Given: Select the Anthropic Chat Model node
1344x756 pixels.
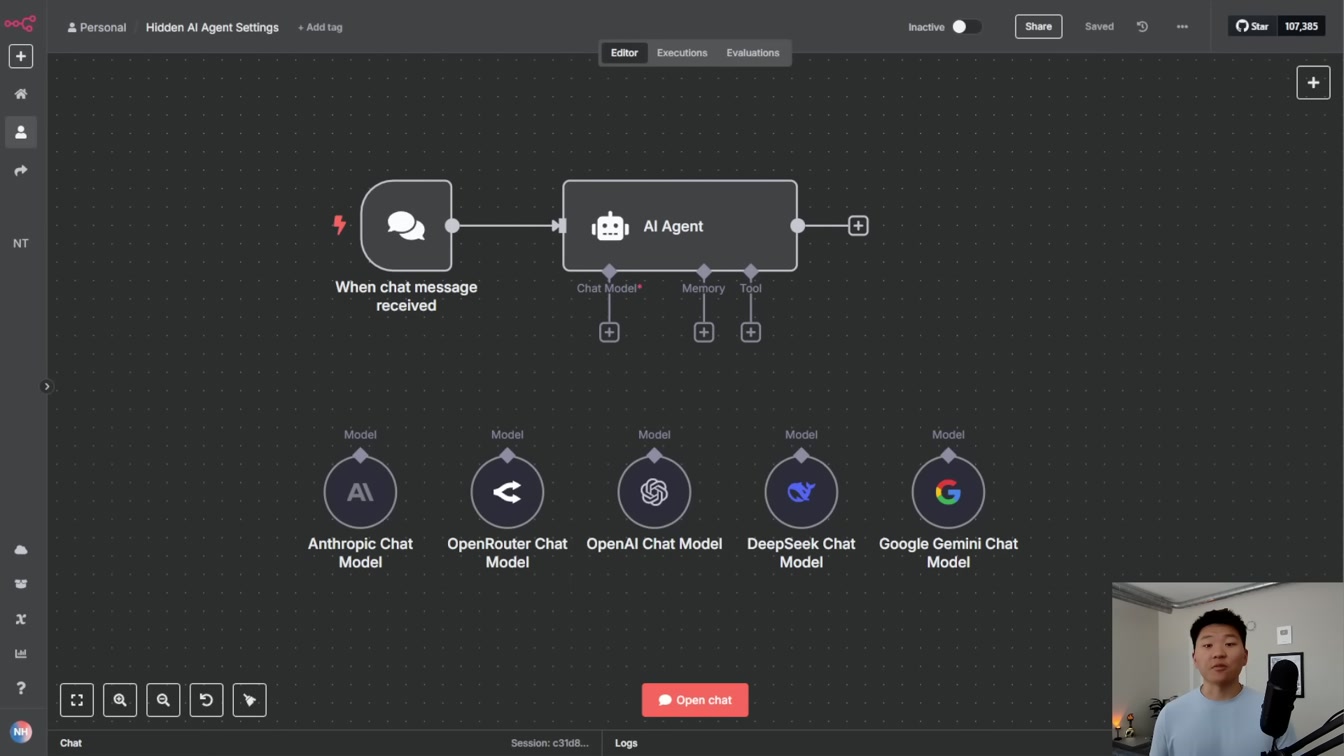Looking at the screenshot, I should pyautogui.click(x=360, y=492).
